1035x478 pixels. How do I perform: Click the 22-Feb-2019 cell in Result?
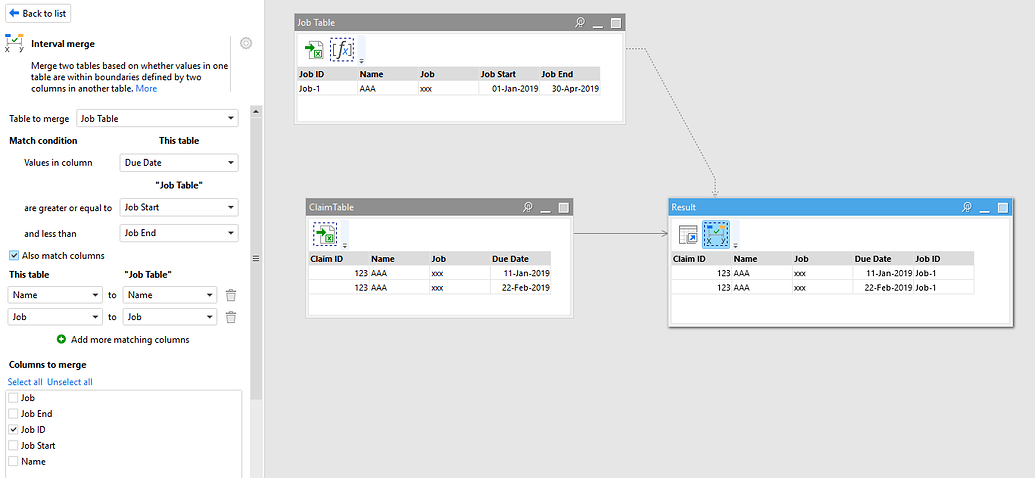tap(883, 287)
